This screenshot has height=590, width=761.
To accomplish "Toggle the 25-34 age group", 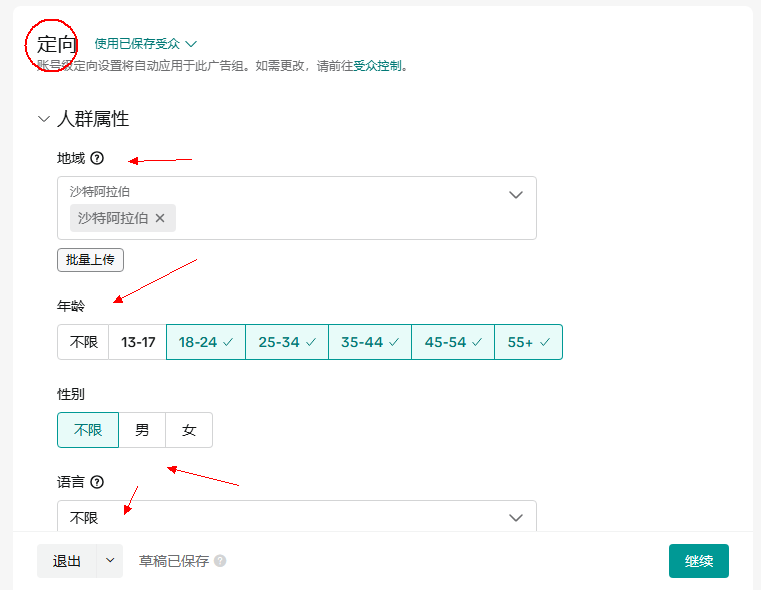I will click(x=286, y=342).
